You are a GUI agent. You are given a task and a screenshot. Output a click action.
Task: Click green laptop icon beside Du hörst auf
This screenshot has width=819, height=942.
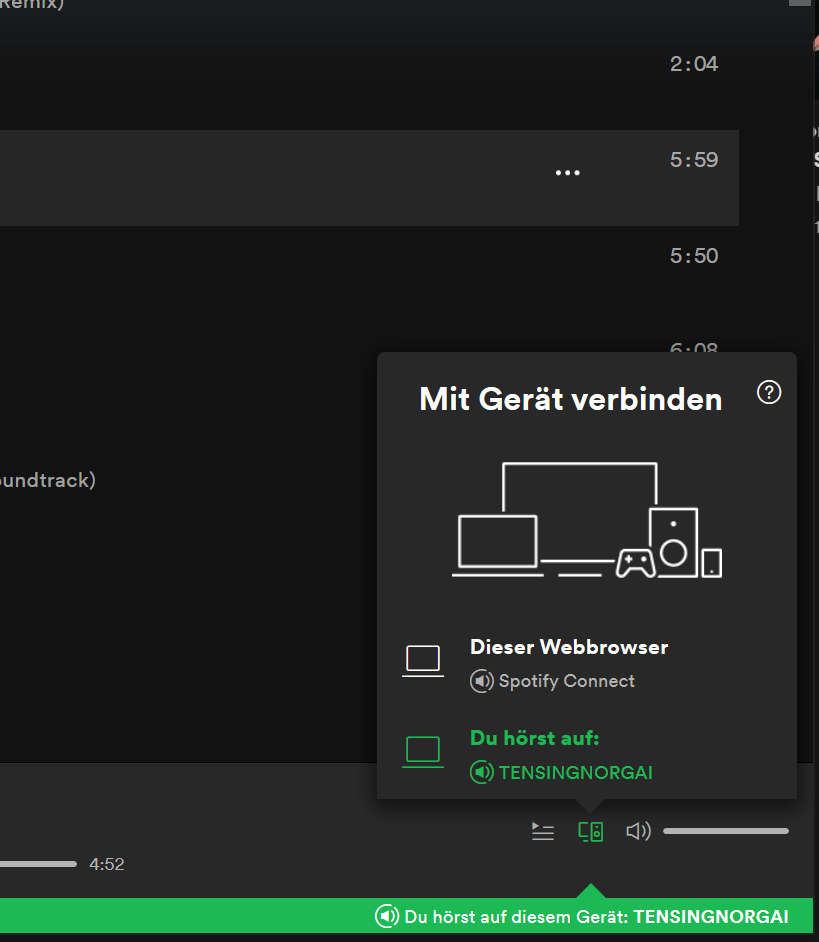point(422,752)
